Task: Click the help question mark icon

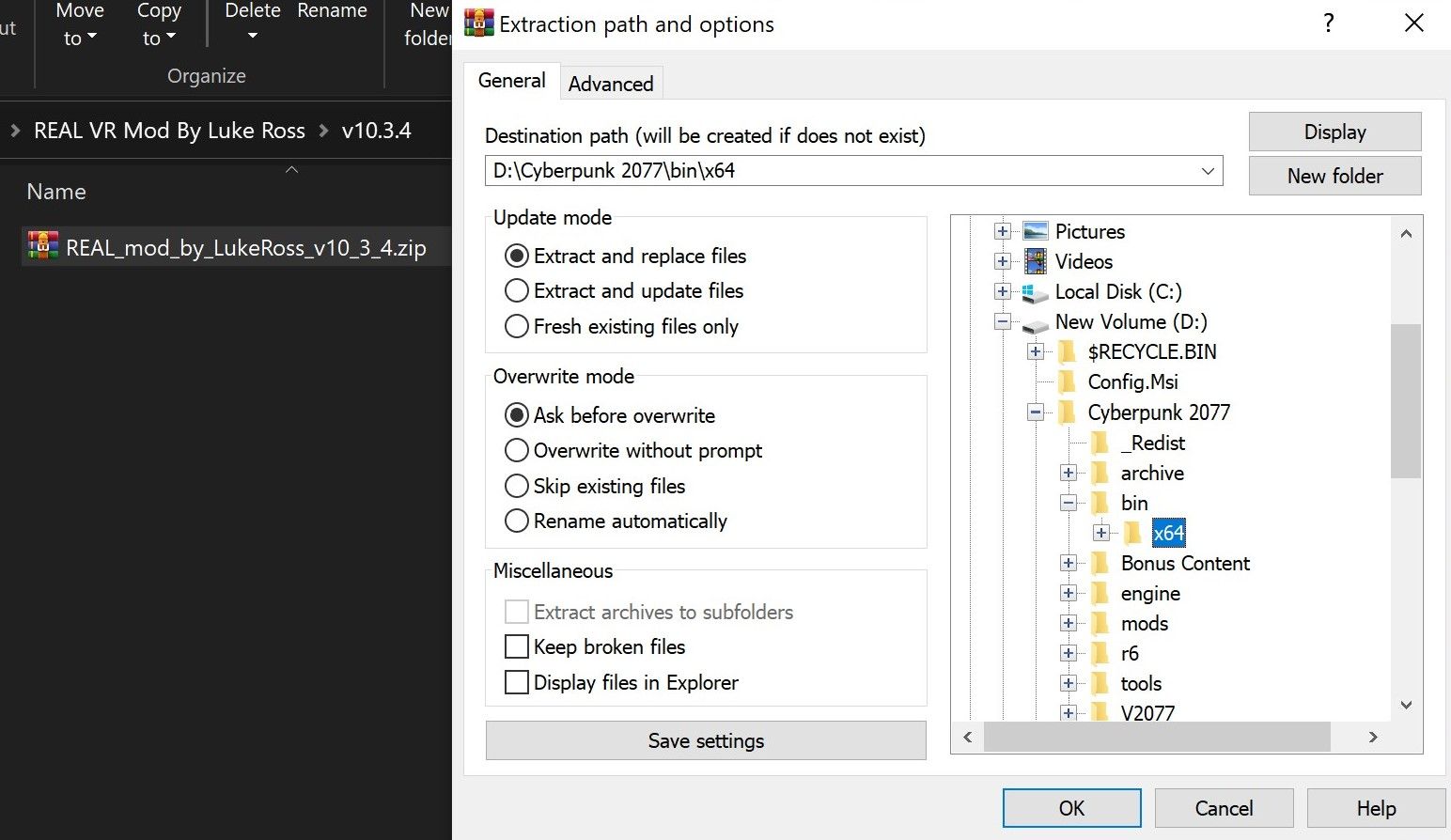Action: click(1328, 23)
